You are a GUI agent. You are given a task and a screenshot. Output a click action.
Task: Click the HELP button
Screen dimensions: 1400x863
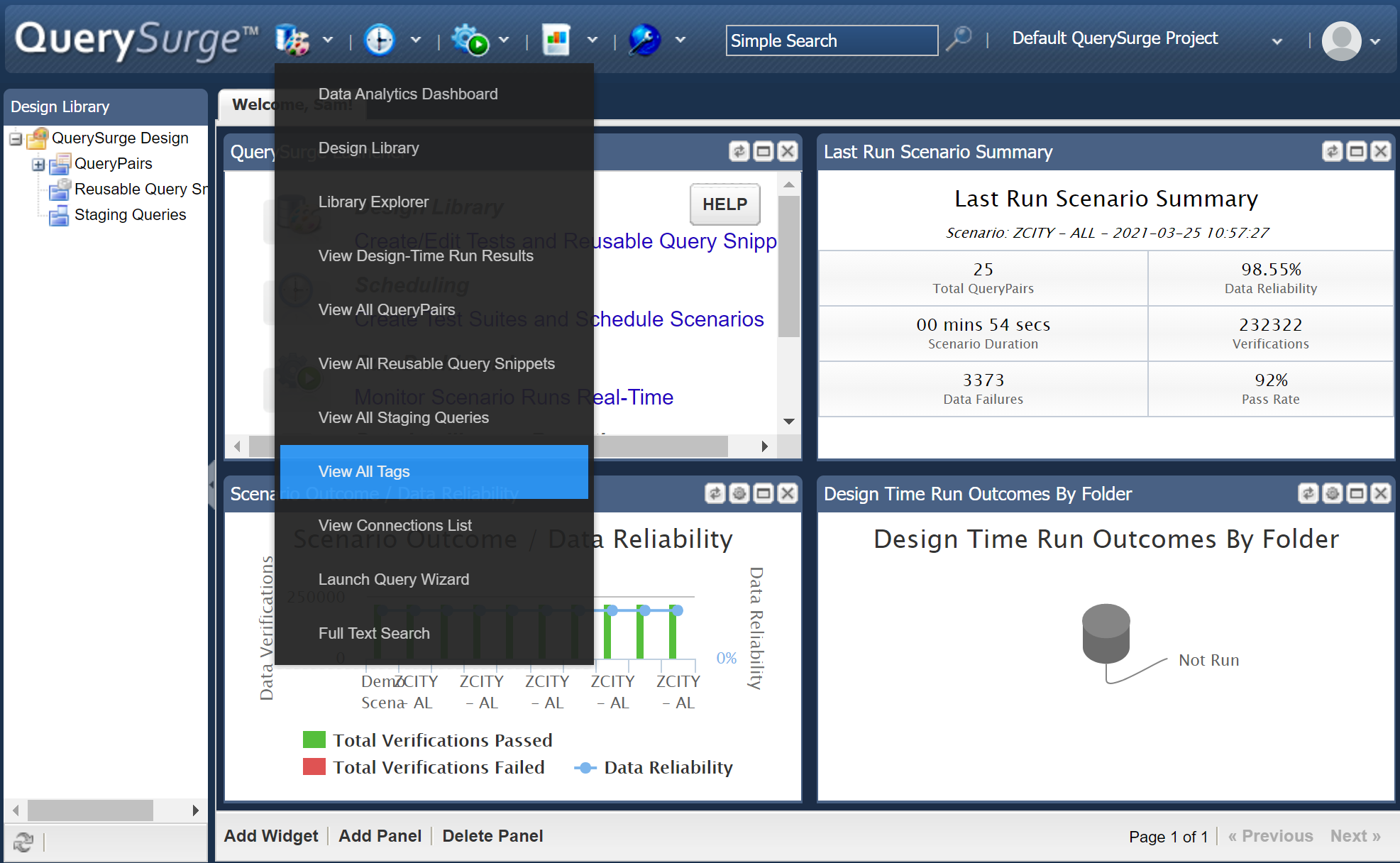[724, 204]
